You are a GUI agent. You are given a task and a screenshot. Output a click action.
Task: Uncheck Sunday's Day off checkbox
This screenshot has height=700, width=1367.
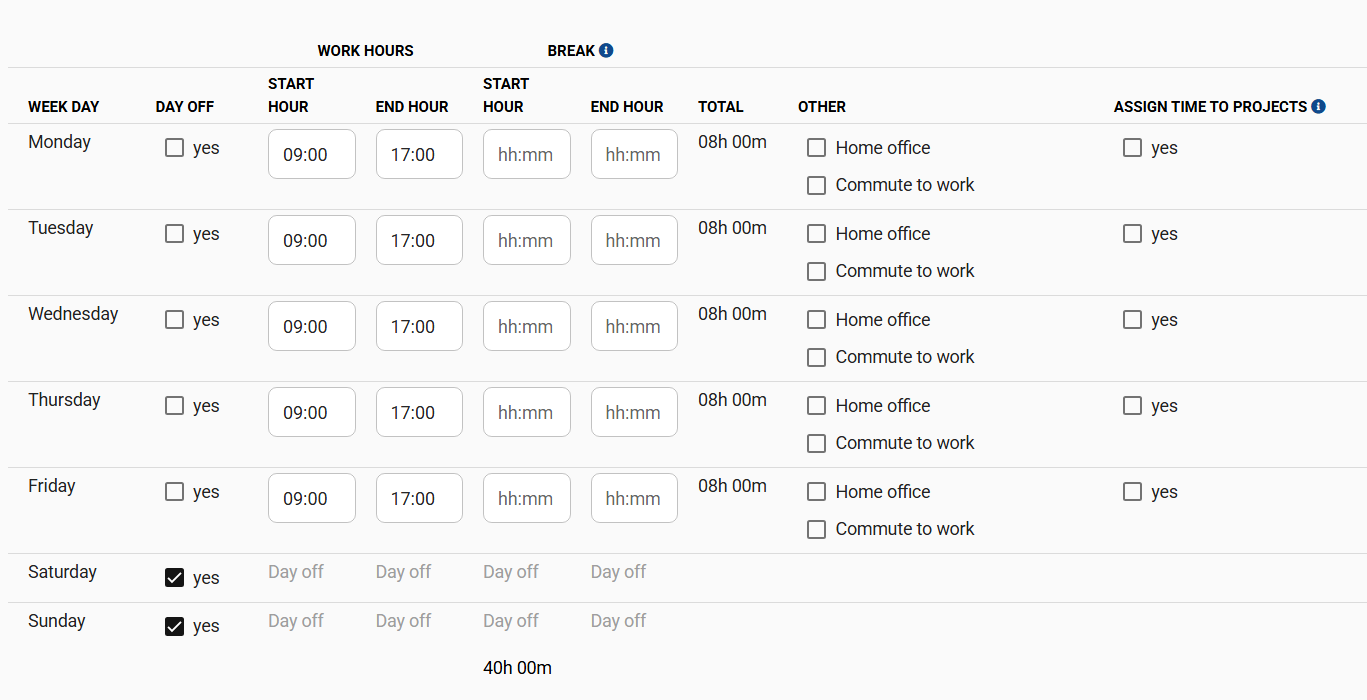(x=175, y=626)
